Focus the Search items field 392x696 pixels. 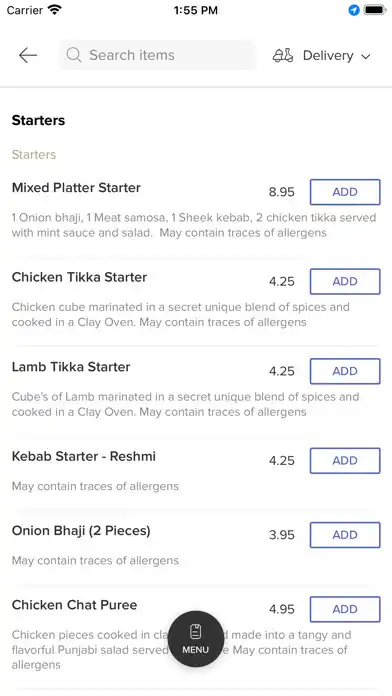(157, 55)
